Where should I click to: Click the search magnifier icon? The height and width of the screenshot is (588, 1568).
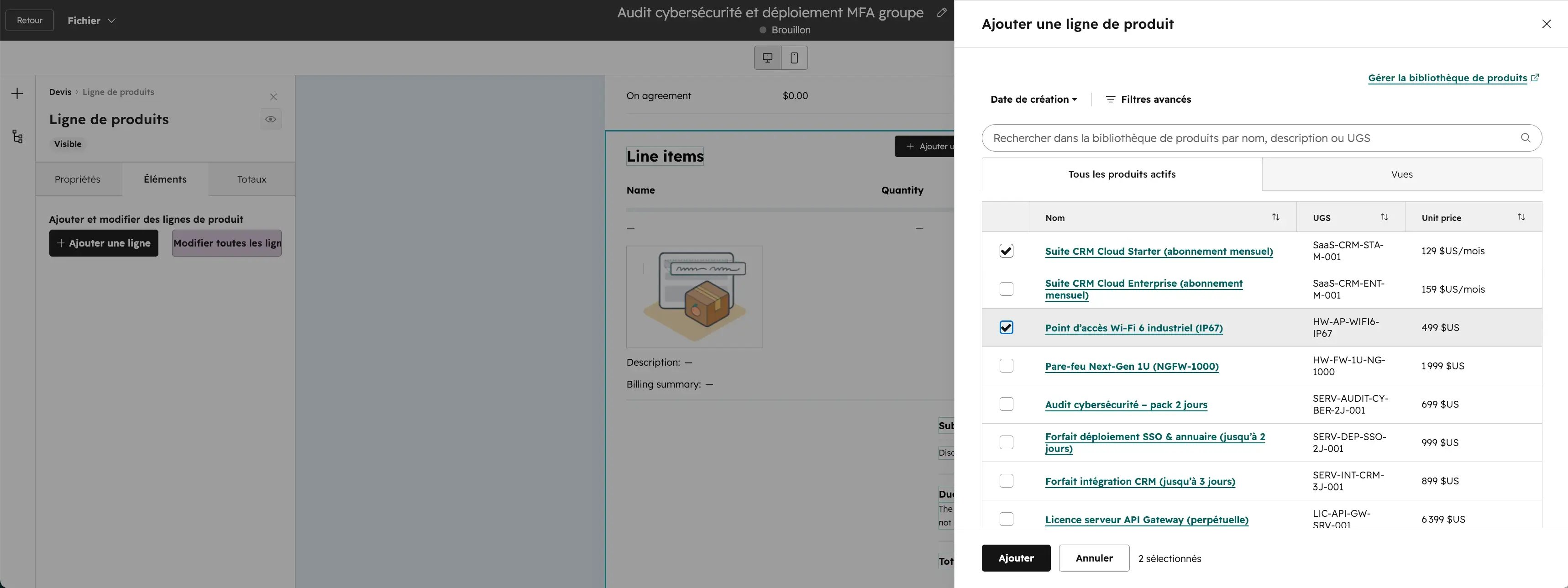pyautogui.click(x=1526, y=137)
